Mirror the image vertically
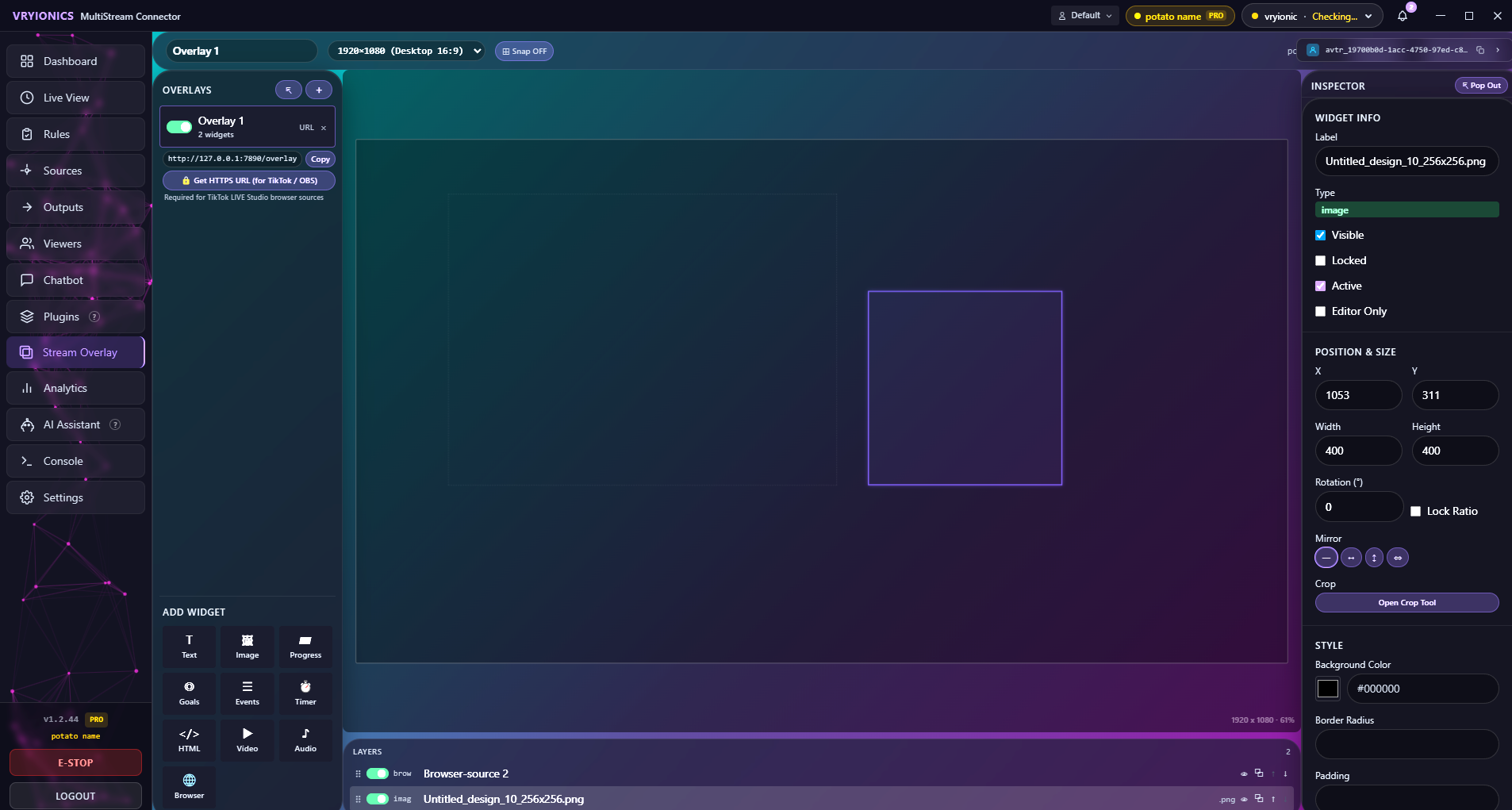The image size is (1512, 810). click(1374, 558)
